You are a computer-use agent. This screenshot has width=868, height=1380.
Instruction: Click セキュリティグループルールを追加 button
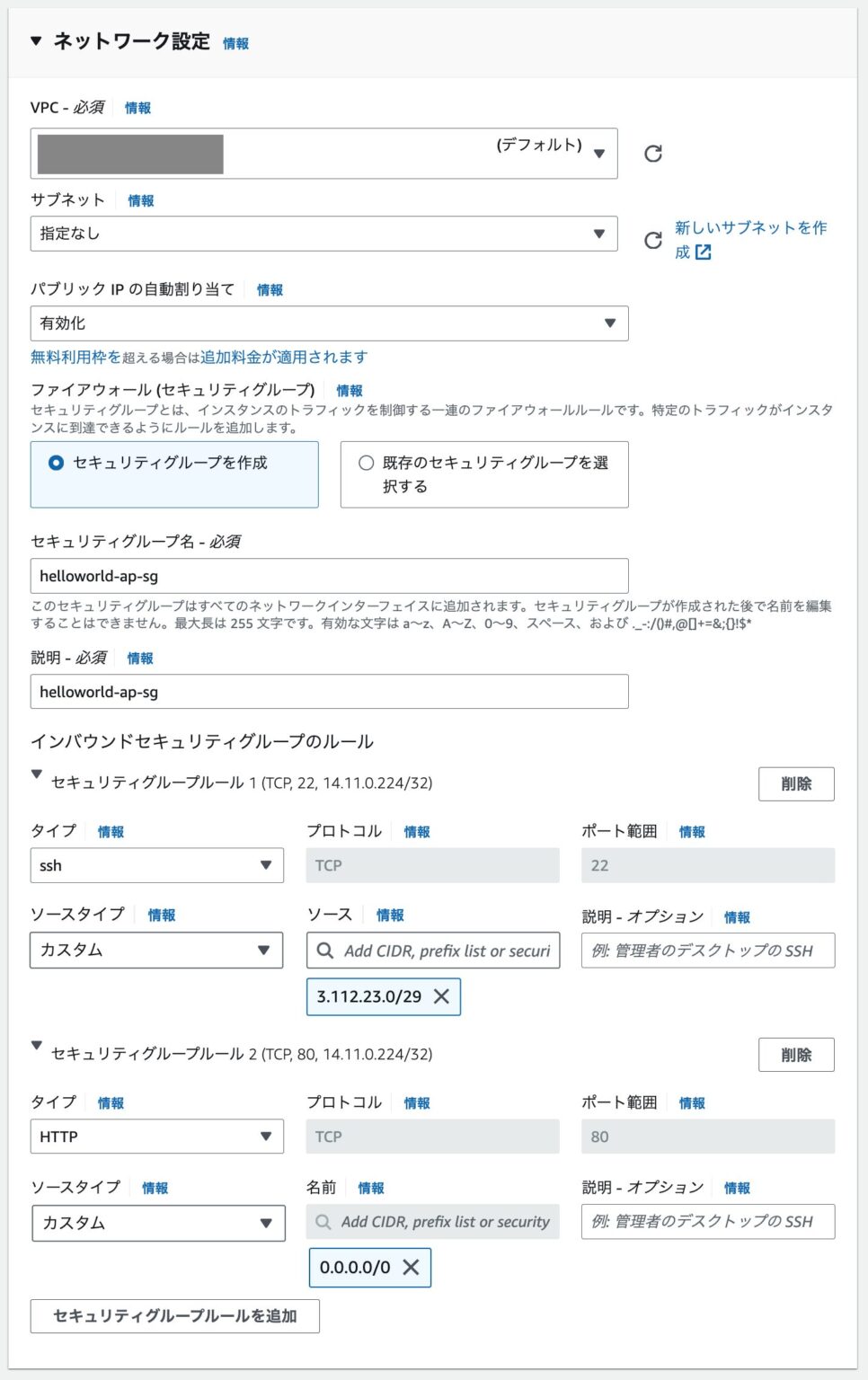pyautogui.click(x=174, y=1316)
